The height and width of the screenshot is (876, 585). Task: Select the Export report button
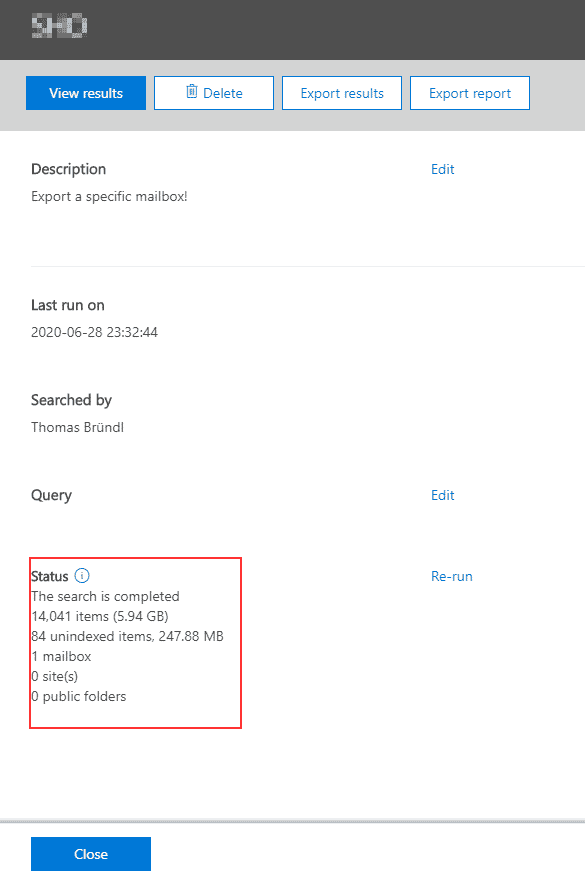[x=470, y=93]
